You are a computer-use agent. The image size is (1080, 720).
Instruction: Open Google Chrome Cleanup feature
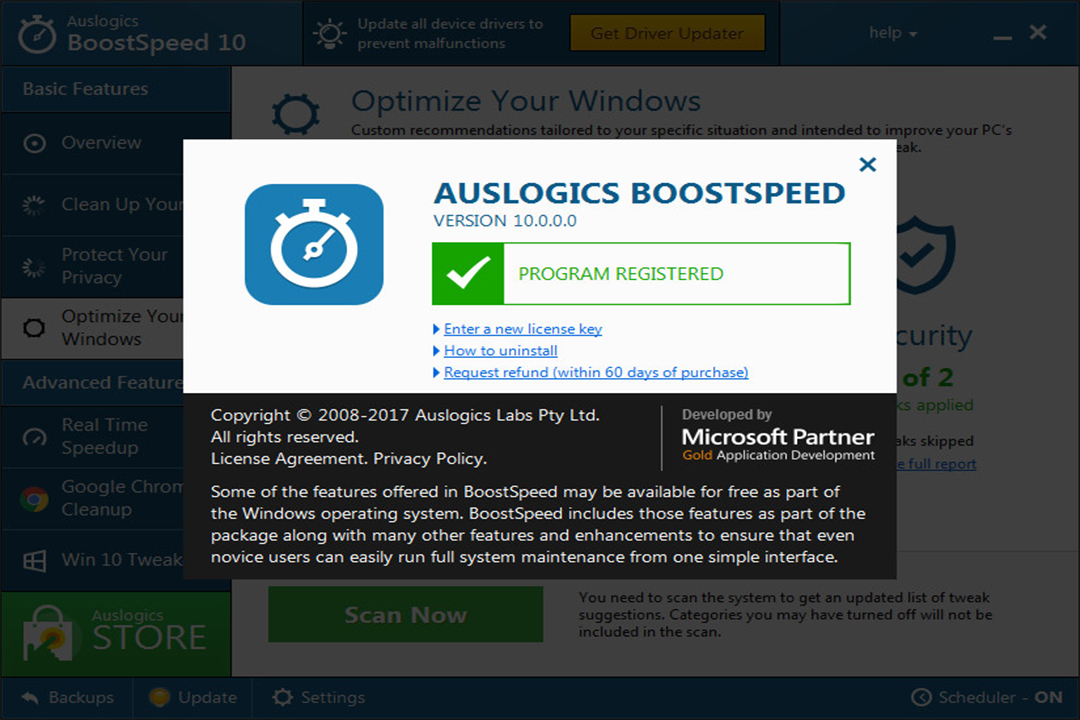(92, 498)
